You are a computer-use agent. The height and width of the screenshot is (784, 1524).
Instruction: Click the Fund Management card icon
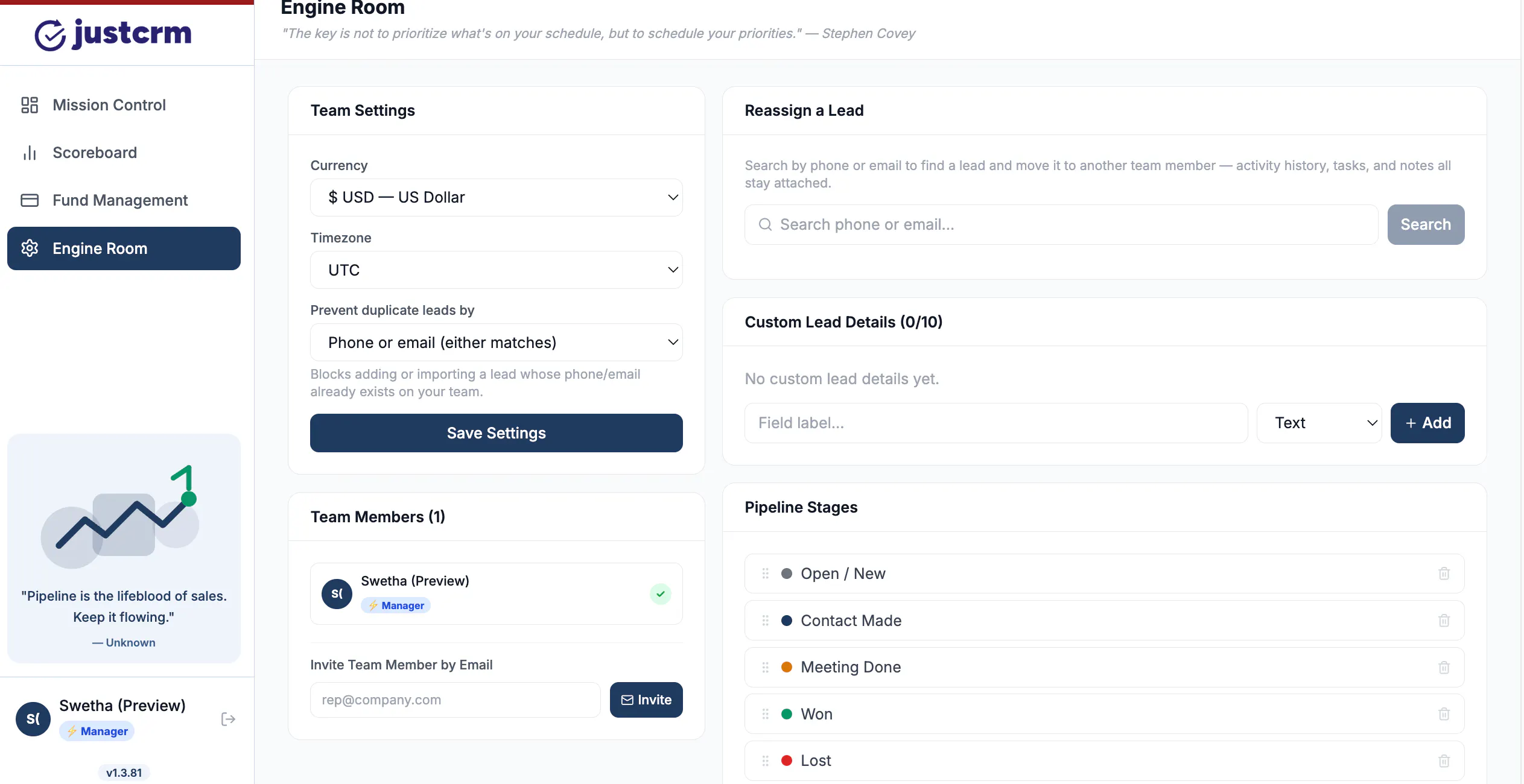30,200
